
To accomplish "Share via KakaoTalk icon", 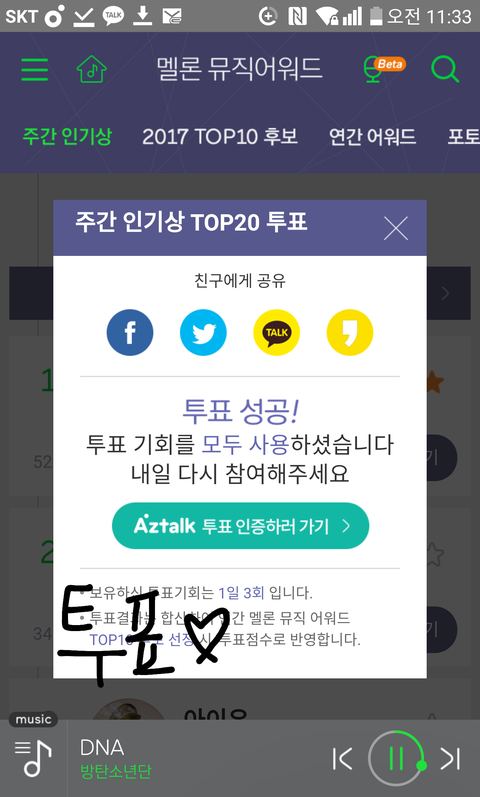I will pyautogui.click(x=277, y=332).
